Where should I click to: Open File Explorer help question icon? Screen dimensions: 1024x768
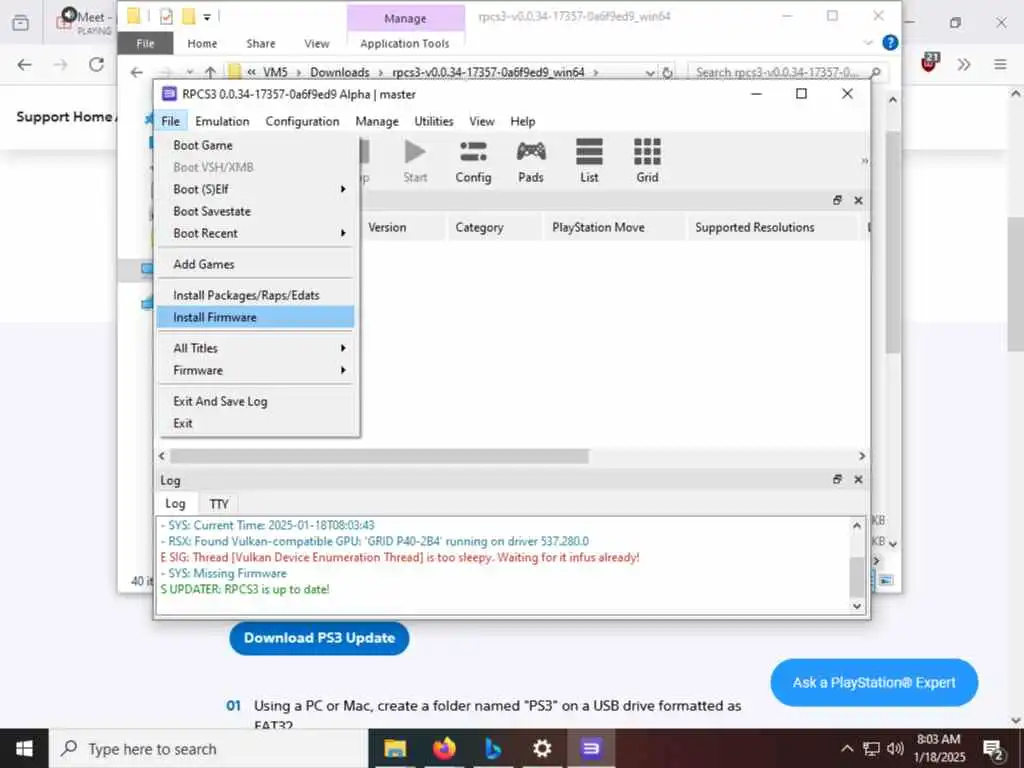pyautogui.click(x=889, y=43)
